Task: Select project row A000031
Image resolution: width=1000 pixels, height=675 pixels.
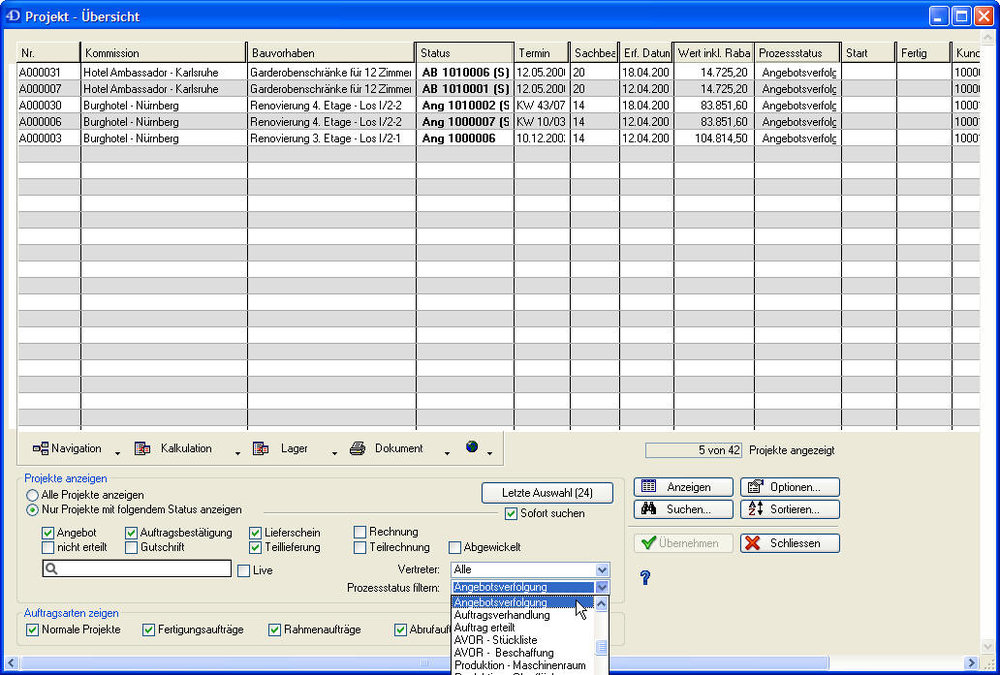Action: (x=498, y=72)
